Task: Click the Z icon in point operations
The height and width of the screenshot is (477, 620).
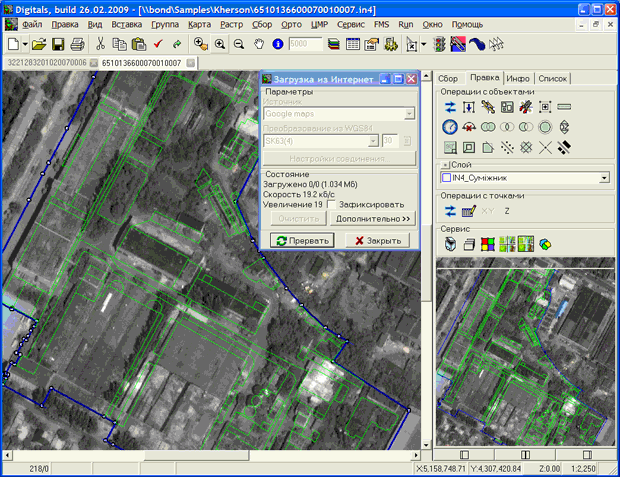Action: pyautogui.click(x=507, y=211)
